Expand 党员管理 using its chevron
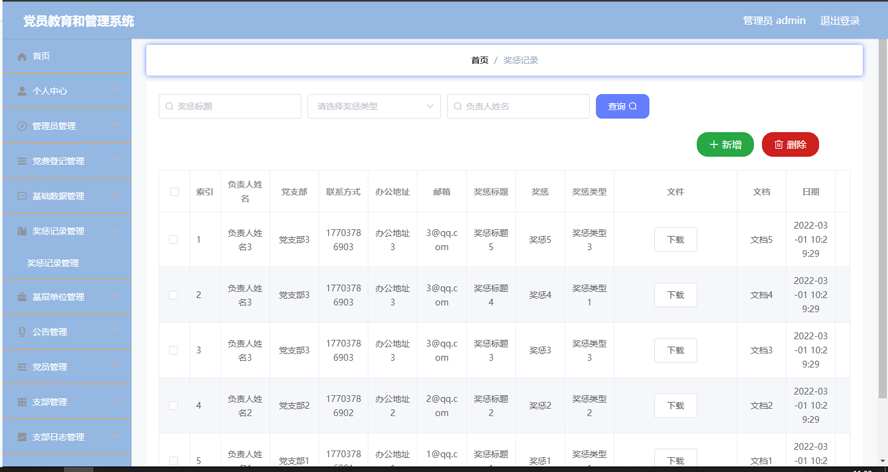 coord(116,367)
